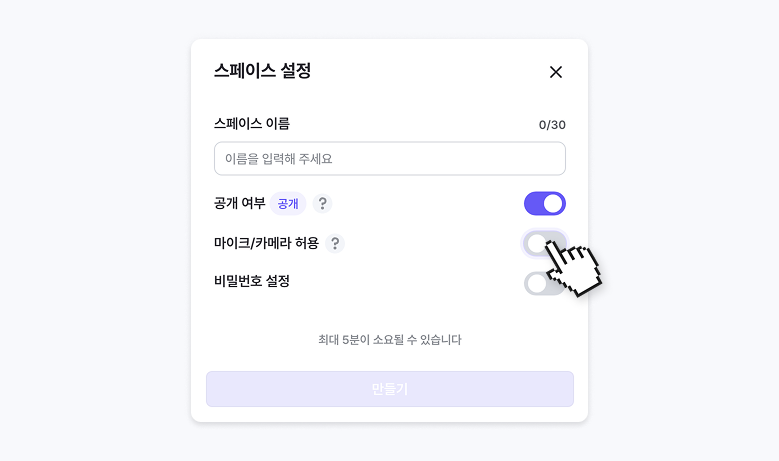Click the 스페이스 설정 dialog title
The width and height of the screenshot is (779, 461).
262,71
